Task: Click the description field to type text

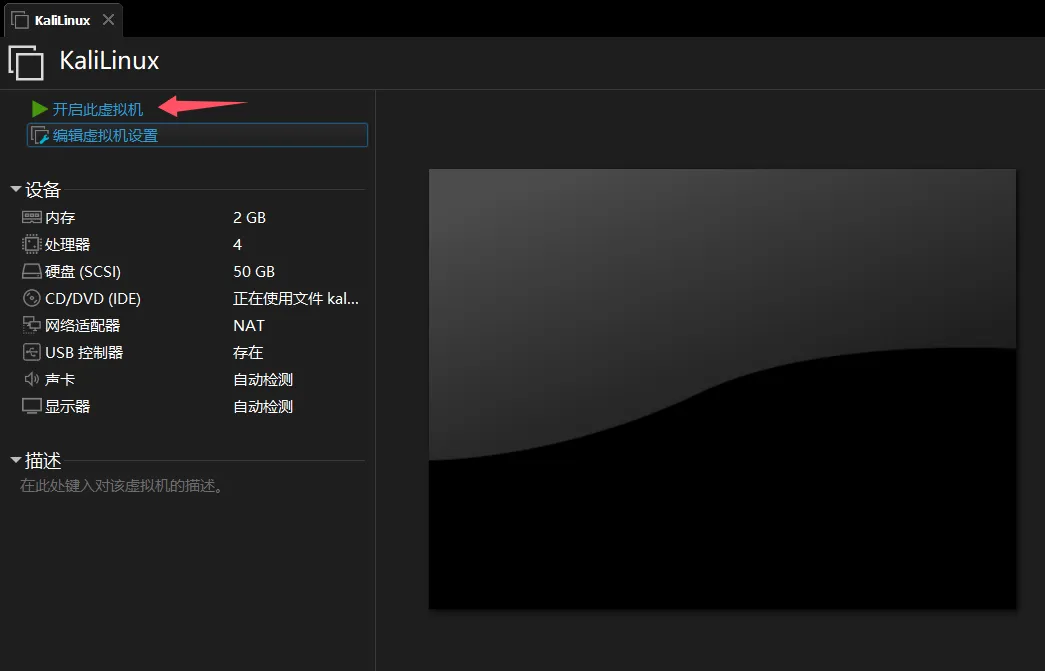Action: tap(121, 486)
